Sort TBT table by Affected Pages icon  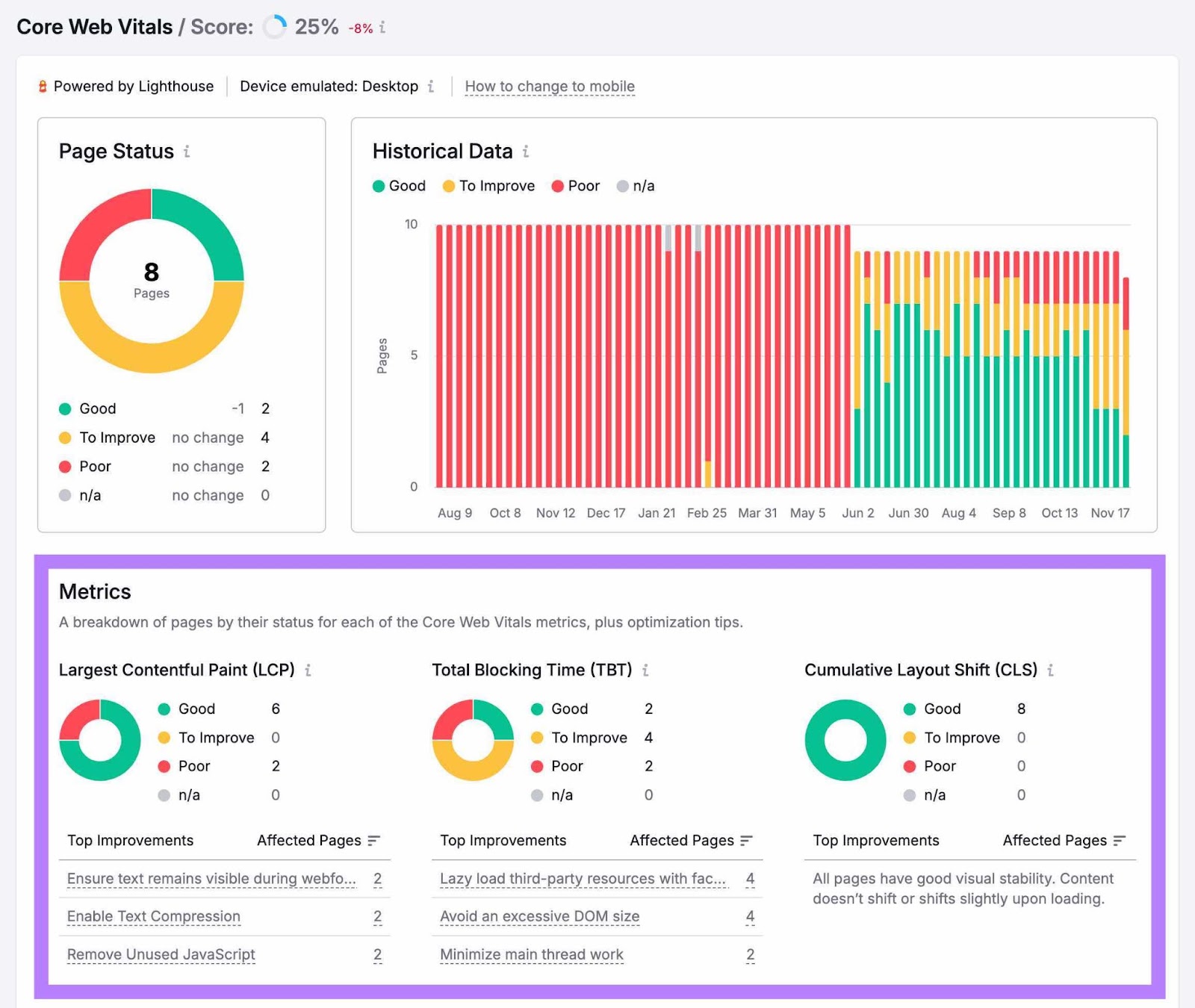click(746, 841)
